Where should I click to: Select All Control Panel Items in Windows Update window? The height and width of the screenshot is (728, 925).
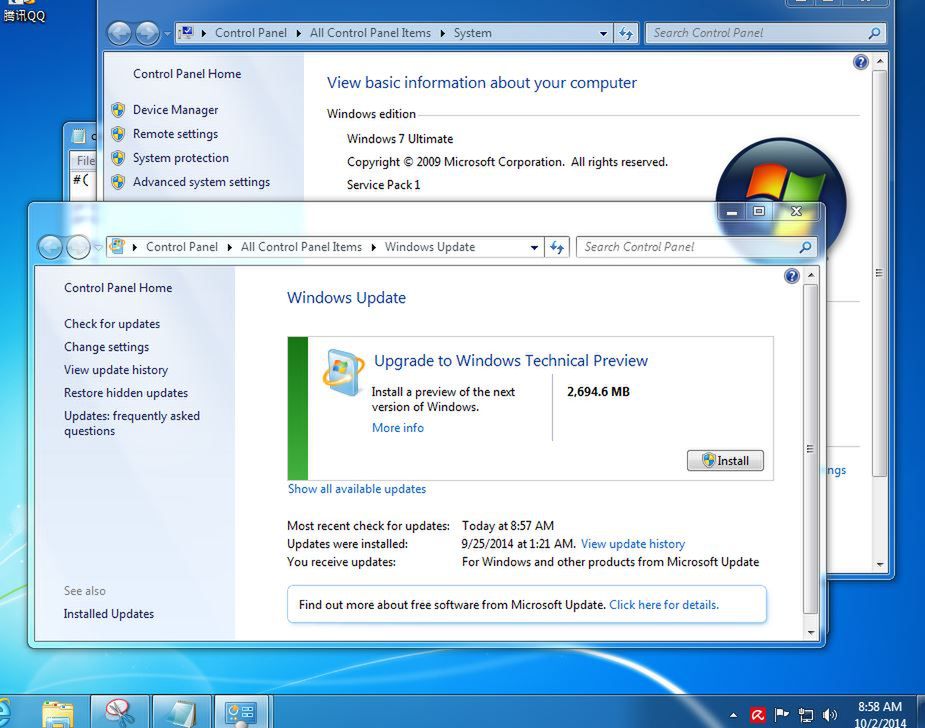pyautogui.click(x=301, y=247)
